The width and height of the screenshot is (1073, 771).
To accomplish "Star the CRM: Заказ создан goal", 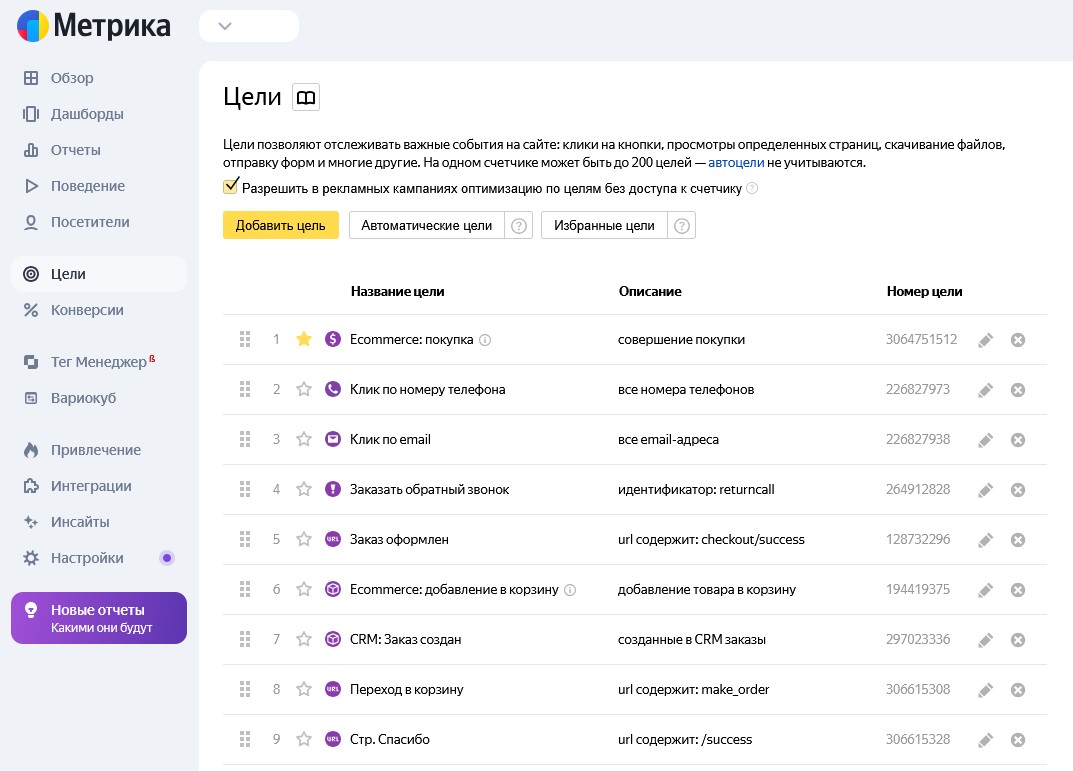I will 304,640.
